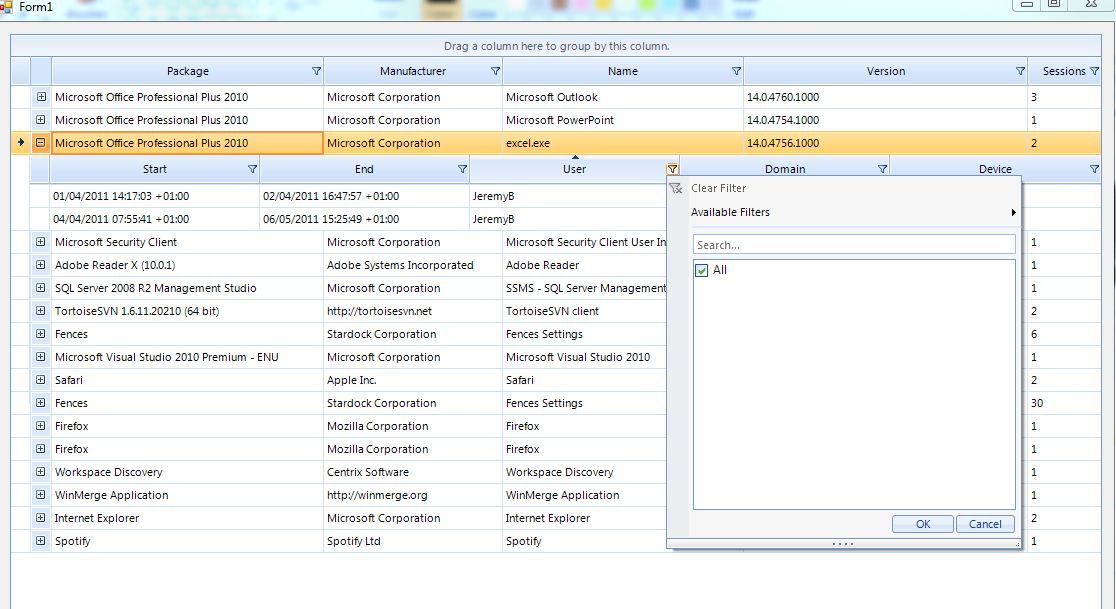Toggle the All checkbox in filter list
This screenshot has height=609, width=1116.
click(702, 270)
